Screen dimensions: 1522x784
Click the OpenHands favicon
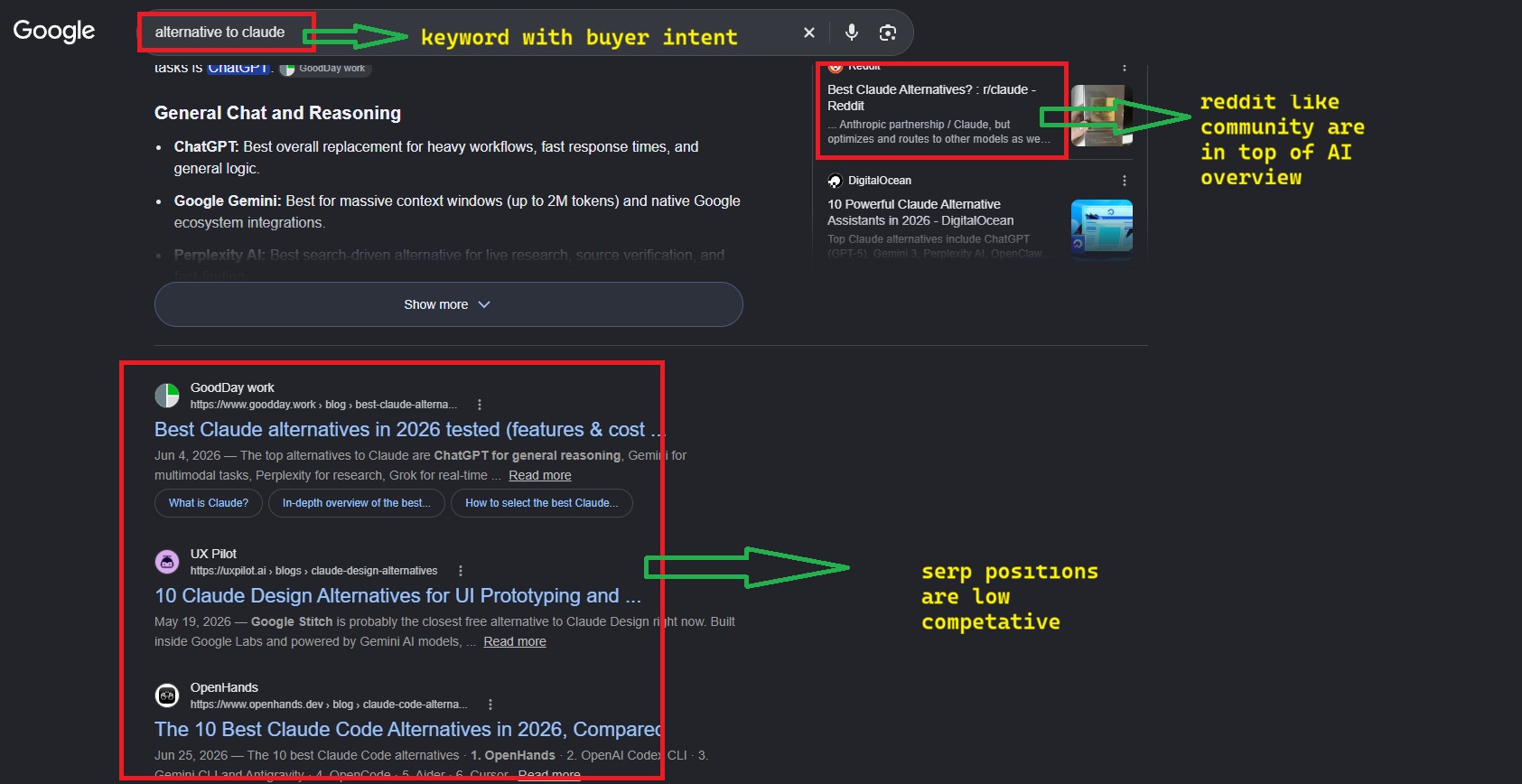click(x=167, y=695)
